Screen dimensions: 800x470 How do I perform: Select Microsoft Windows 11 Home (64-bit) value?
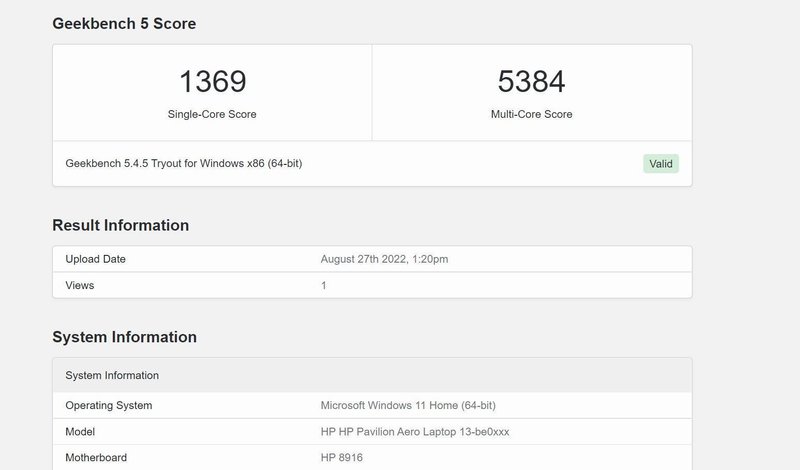point(408,405)
